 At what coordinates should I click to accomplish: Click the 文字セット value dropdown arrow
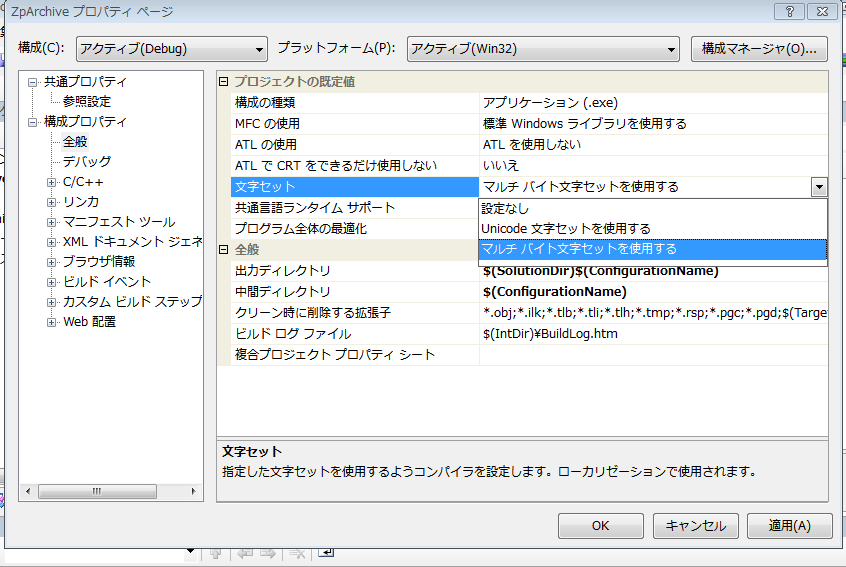click(x=819, y=187)
